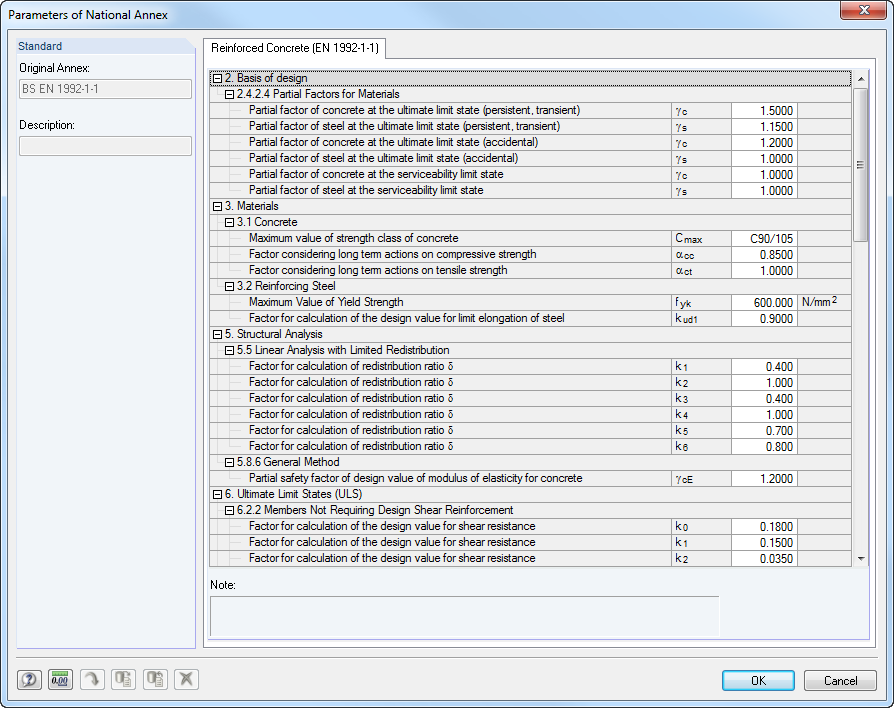Select value 1.0000 for tensile strength factor αct

(x=764, y=270)
